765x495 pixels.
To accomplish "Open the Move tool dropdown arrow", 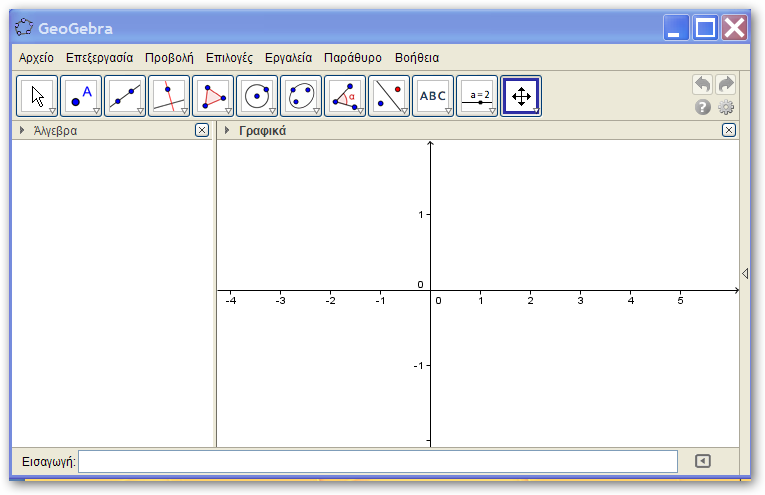I will click(x=52, y=111).
